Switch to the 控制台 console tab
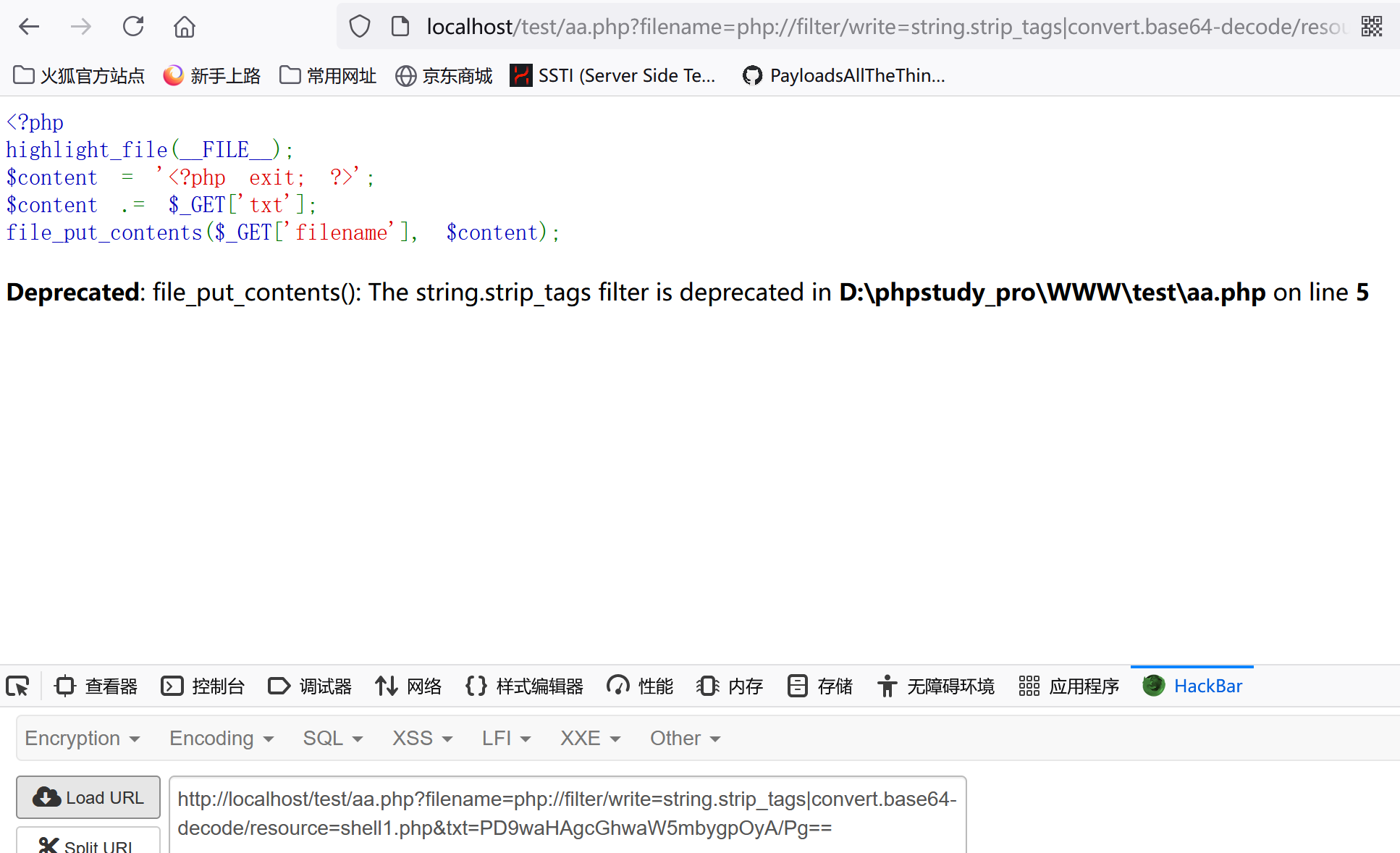This screenshot has width=1400, height=853. (203, 686)
